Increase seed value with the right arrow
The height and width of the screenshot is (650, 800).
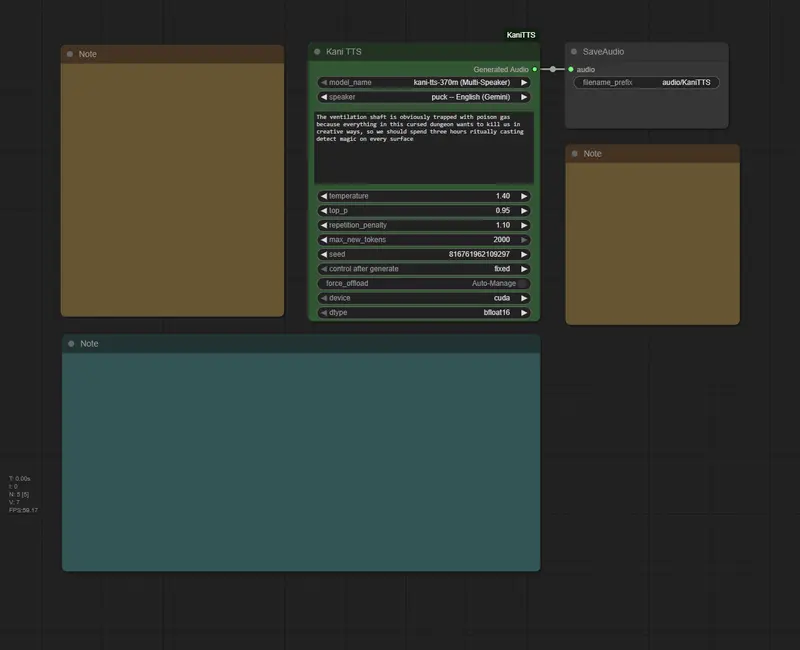click(x=524, y=255)
